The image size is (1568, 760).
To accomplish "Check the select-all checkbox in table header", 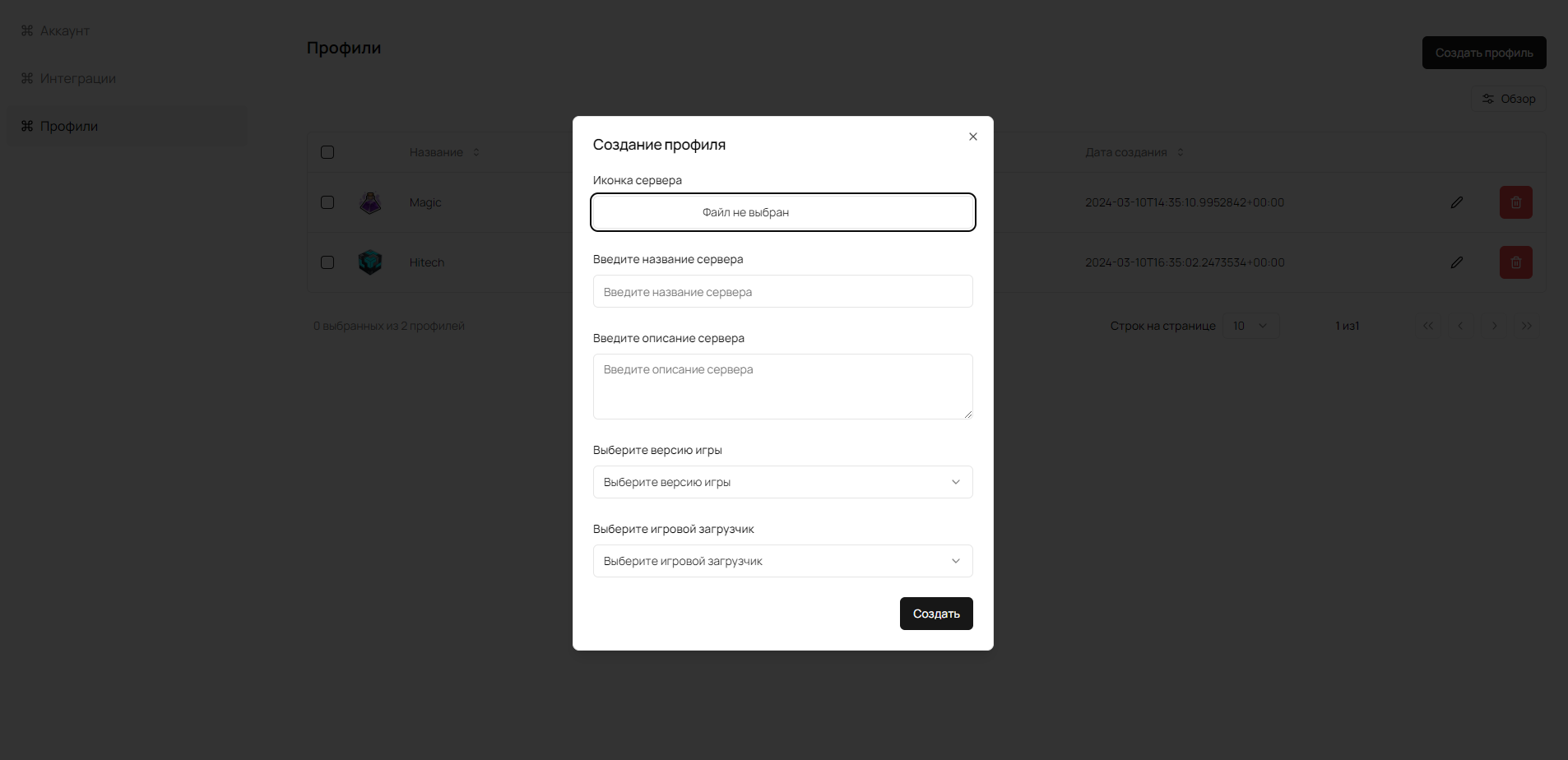I will (327, 152).
